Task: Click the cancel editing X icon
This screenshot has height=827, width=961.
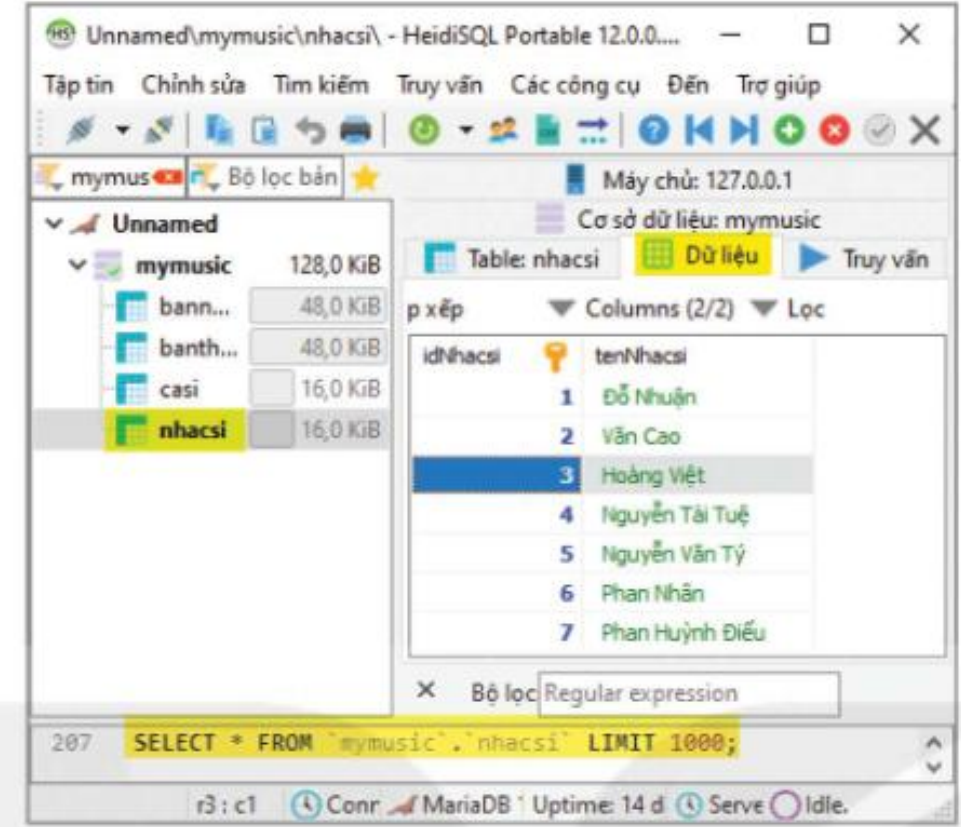Action: (925, 130)
